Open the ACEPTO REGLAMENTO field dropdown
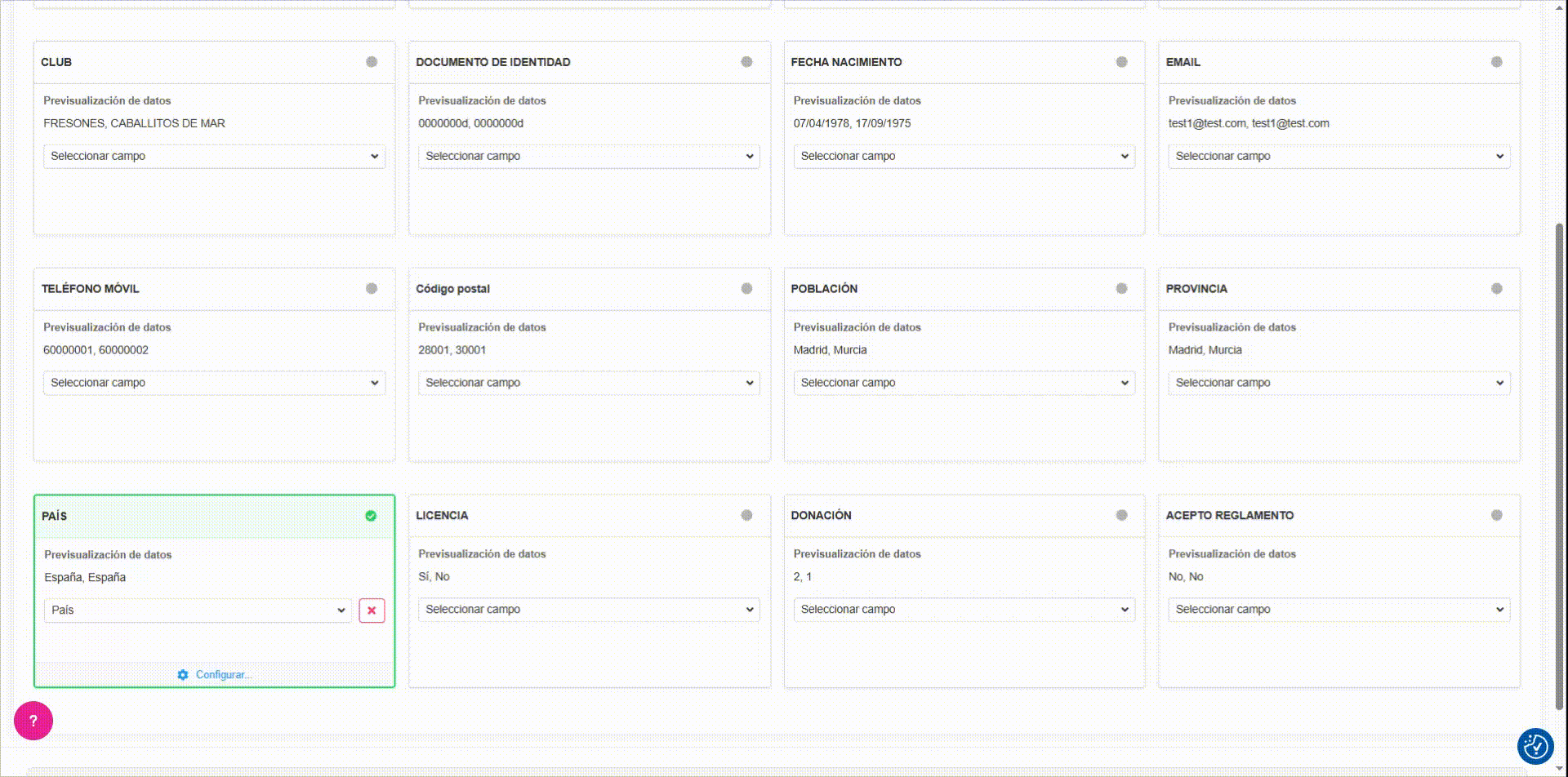This screenshot has width=1568, height=777. pyautogui.click(x=1339, y=610)
